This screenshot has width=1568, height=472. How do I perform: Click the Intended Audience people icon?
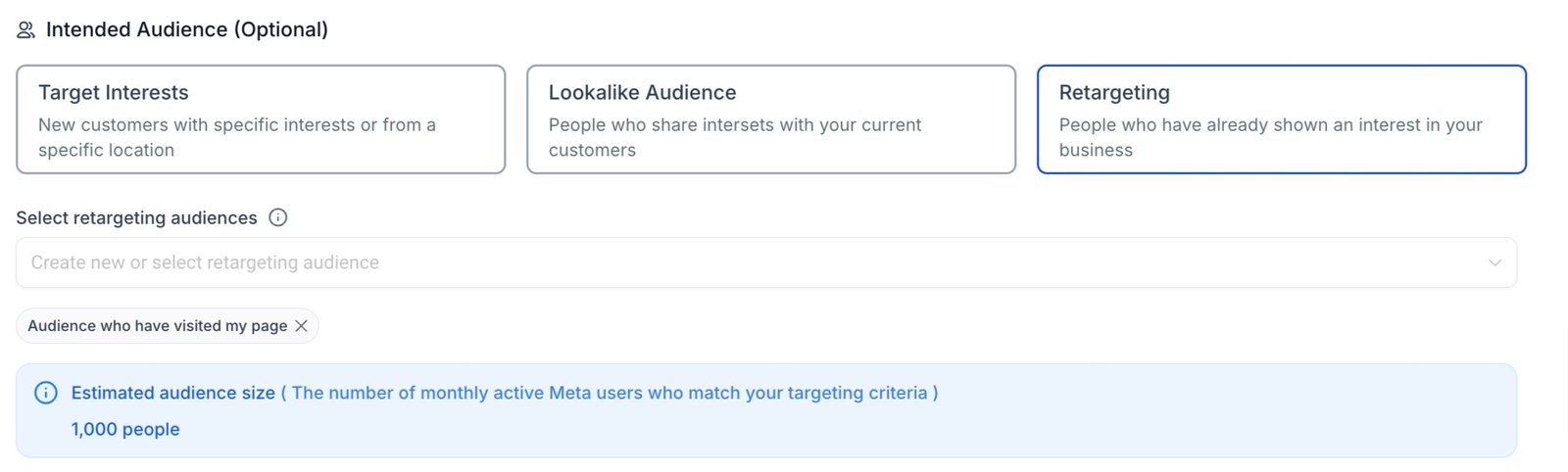coord(26,30)
